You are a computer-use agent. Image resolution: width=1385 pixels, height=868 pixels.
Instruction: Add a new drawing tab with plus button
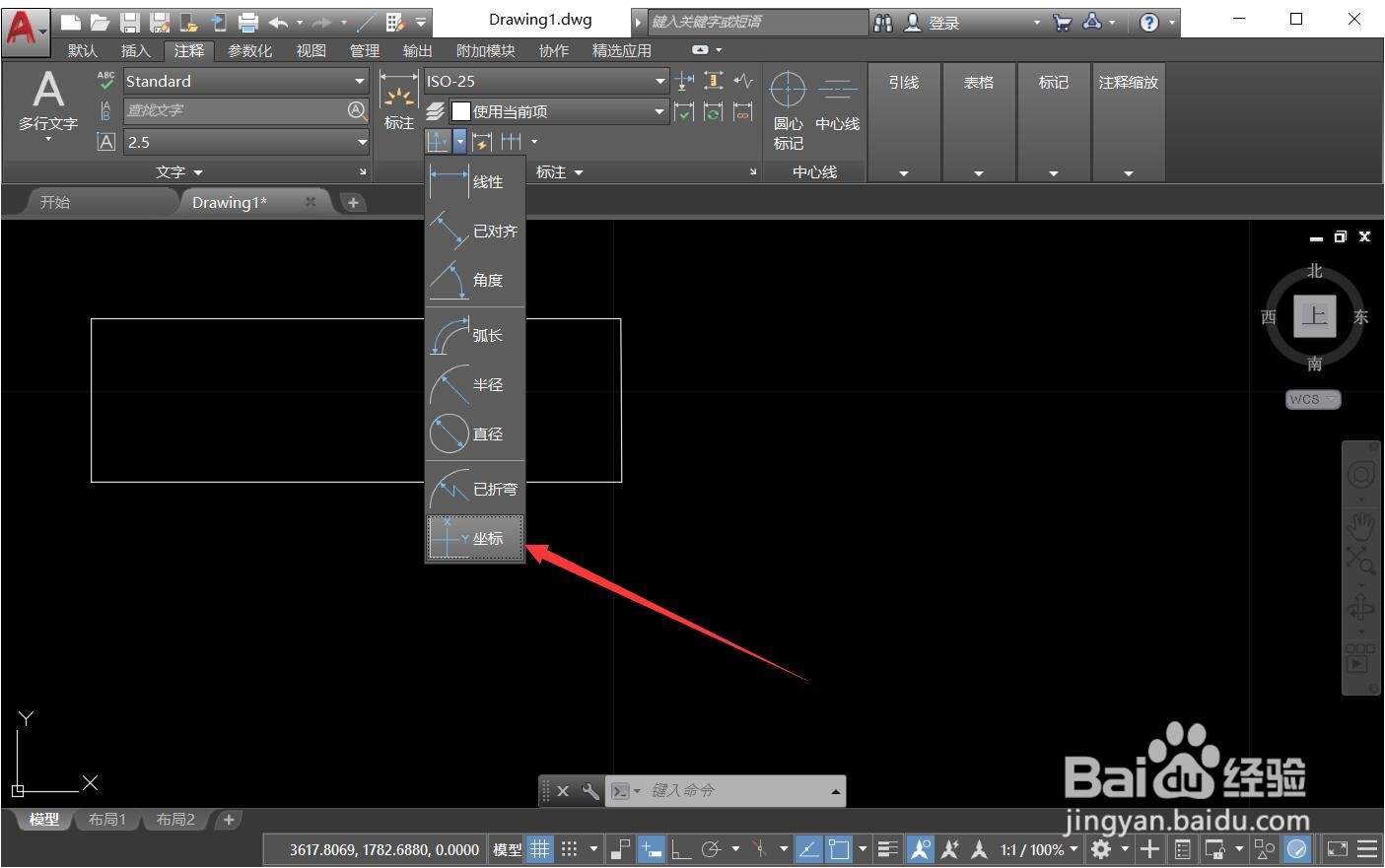[353, 202]
